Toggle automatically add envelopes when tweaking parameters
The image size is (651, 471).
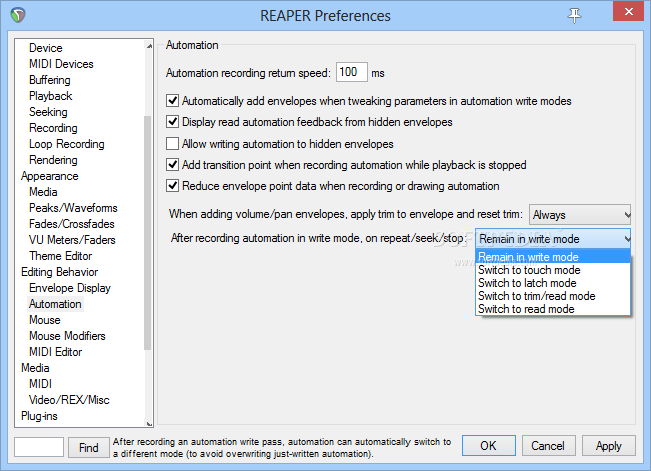172,101
